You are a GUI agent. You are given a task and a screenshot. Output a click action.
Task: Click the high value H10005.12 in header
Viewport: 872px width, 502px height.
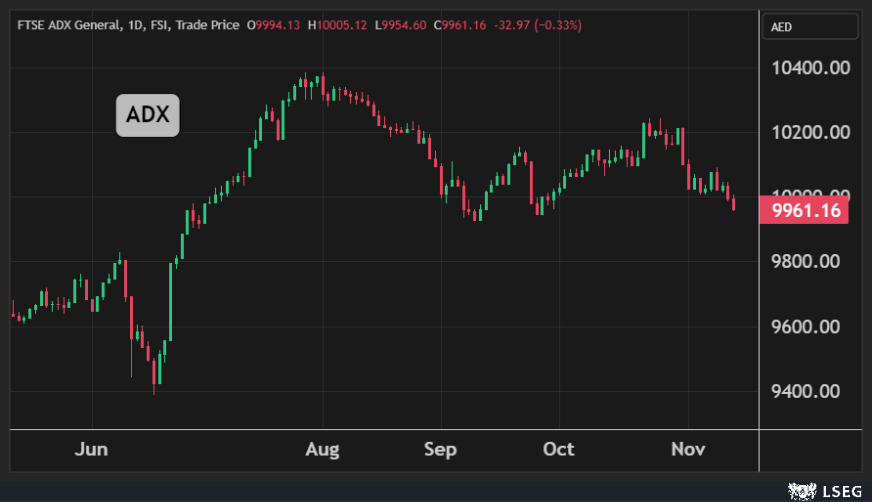click(x=338, y=24)
